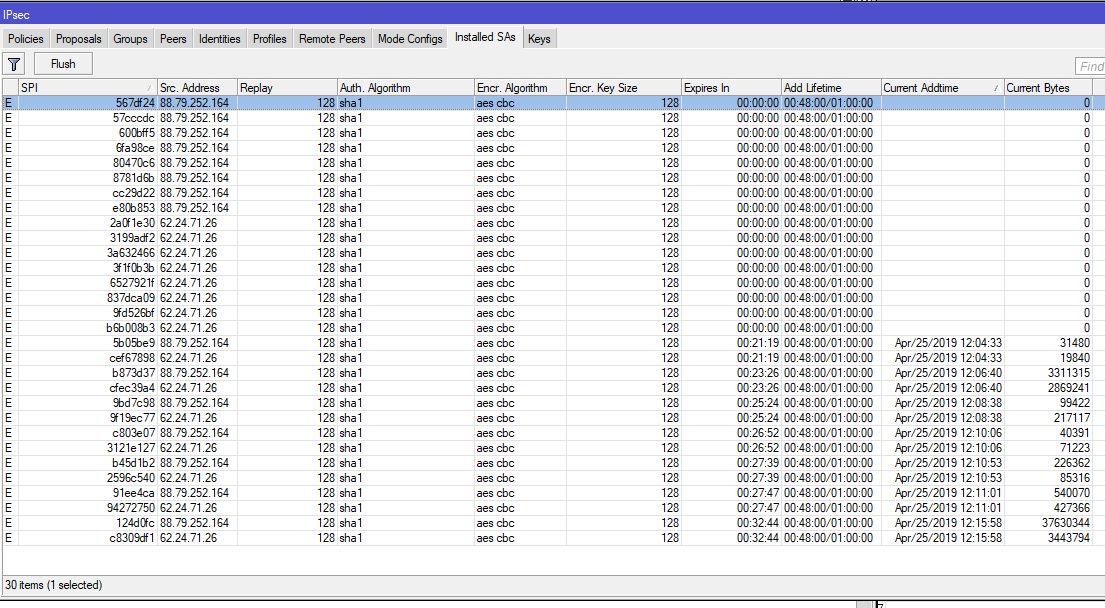Select the Installed SAs tab

[486, 37]
